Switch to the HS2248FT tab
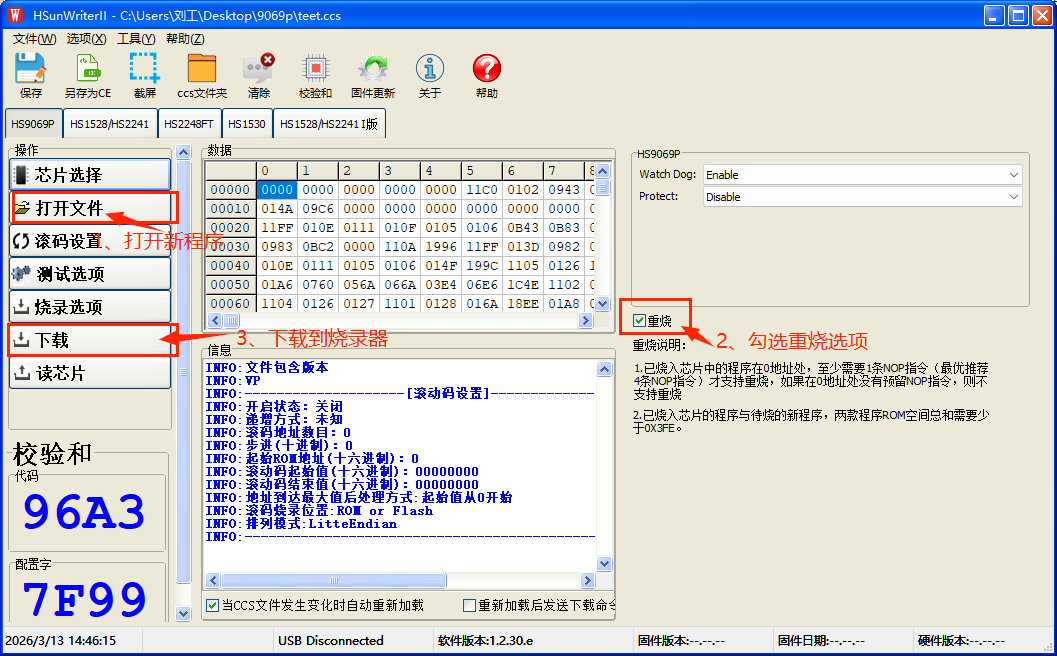The height and width of the screenshot is (656, 1057). [189, 124]
